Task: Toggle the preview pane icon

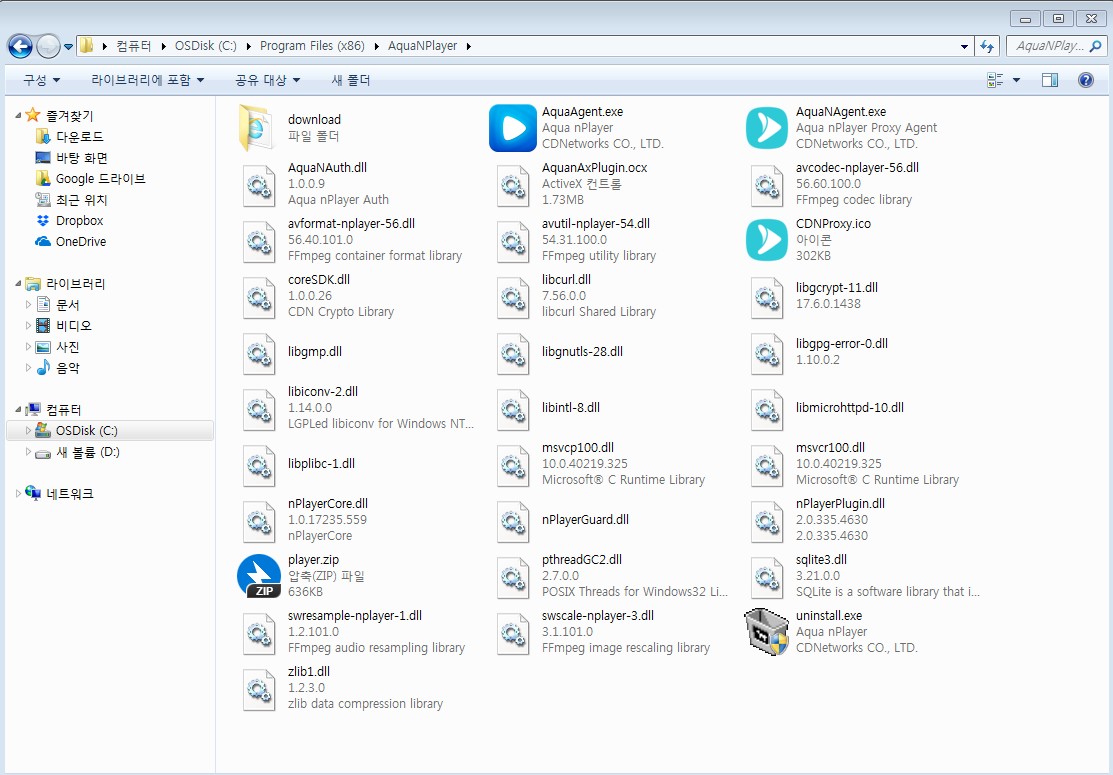Action: pyautogui.click(x=1050, y=80)
